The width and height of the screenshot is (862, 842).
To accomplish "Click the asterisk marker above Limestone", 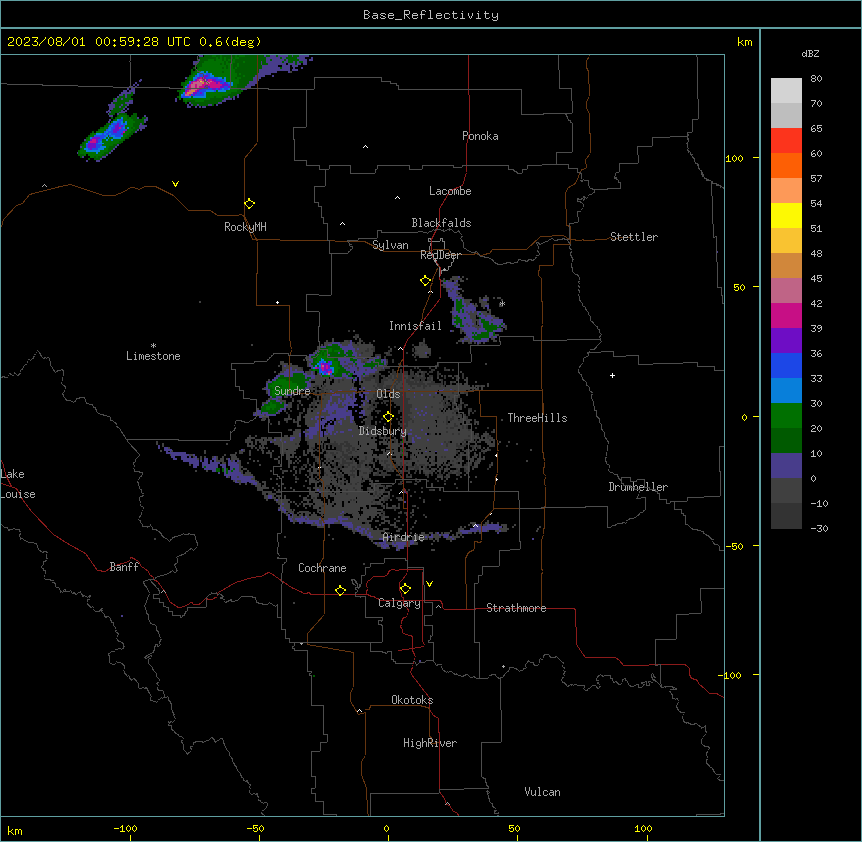I will pyautogui.click(x=153, y=346).
